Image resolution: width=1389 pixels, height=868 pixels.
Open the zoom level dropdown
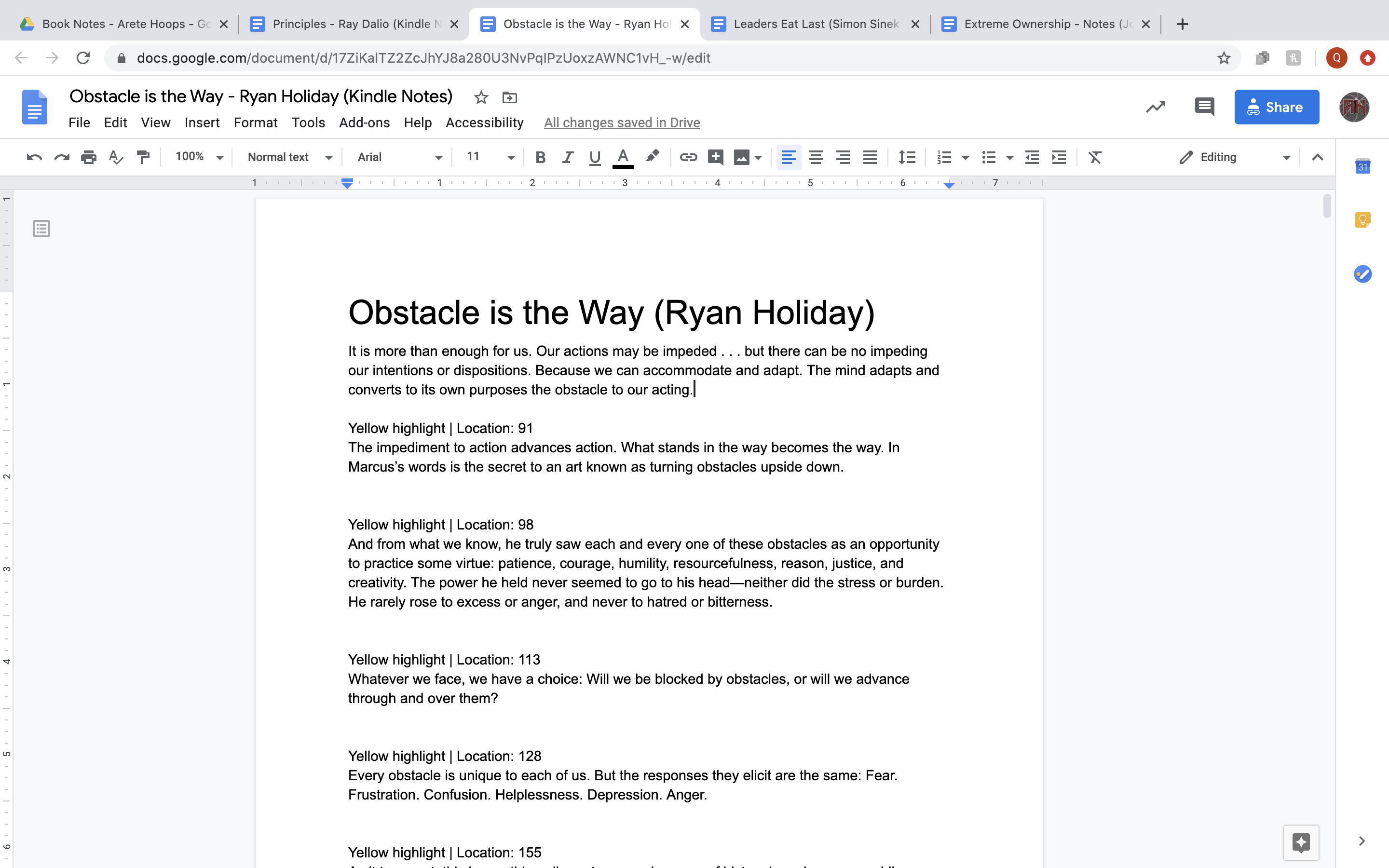pos(199,157)
